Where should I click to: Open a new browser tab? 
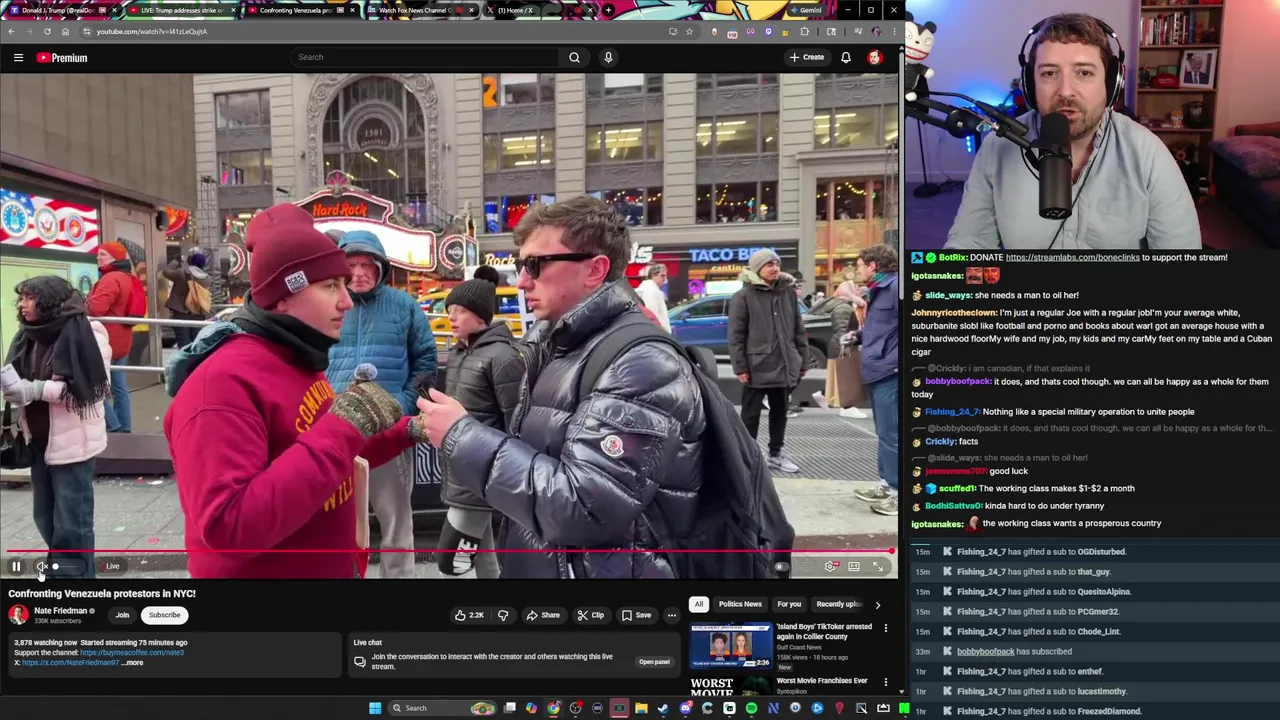[x=608, y=10]
